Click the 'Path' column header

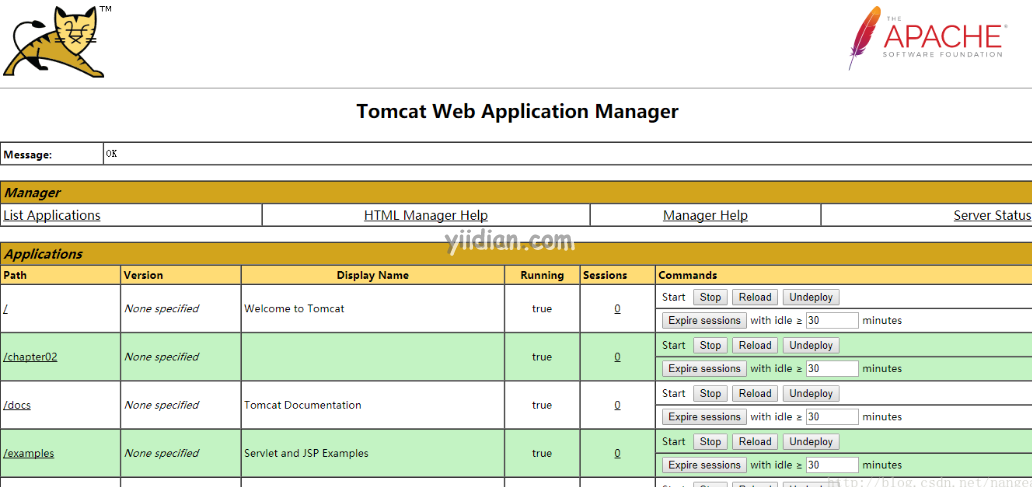[15, 275]
